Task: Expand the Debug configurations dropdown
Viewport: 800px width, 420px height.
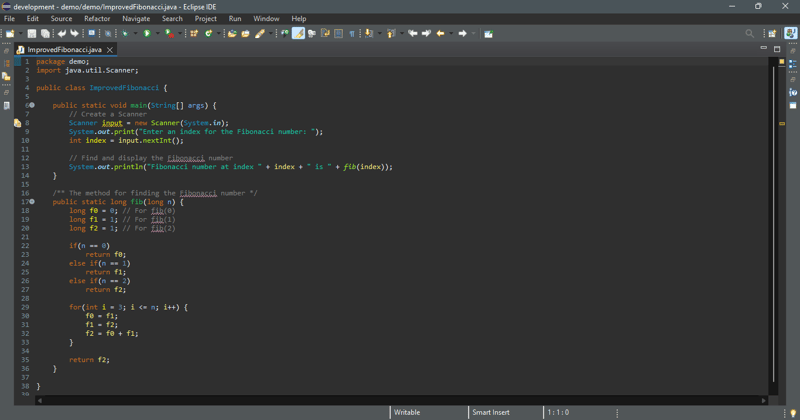Action: coord(136,34)
